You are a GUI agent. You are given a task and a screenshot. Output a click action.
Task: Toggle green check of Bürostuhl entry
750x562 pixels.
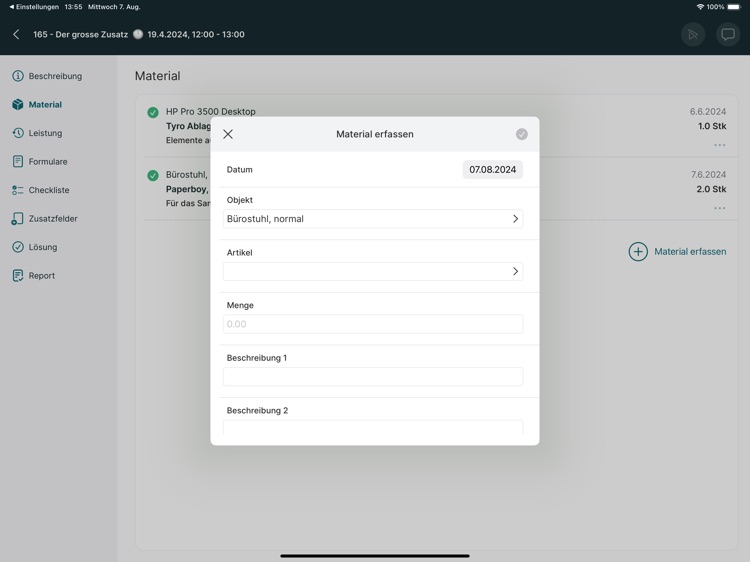153,176
